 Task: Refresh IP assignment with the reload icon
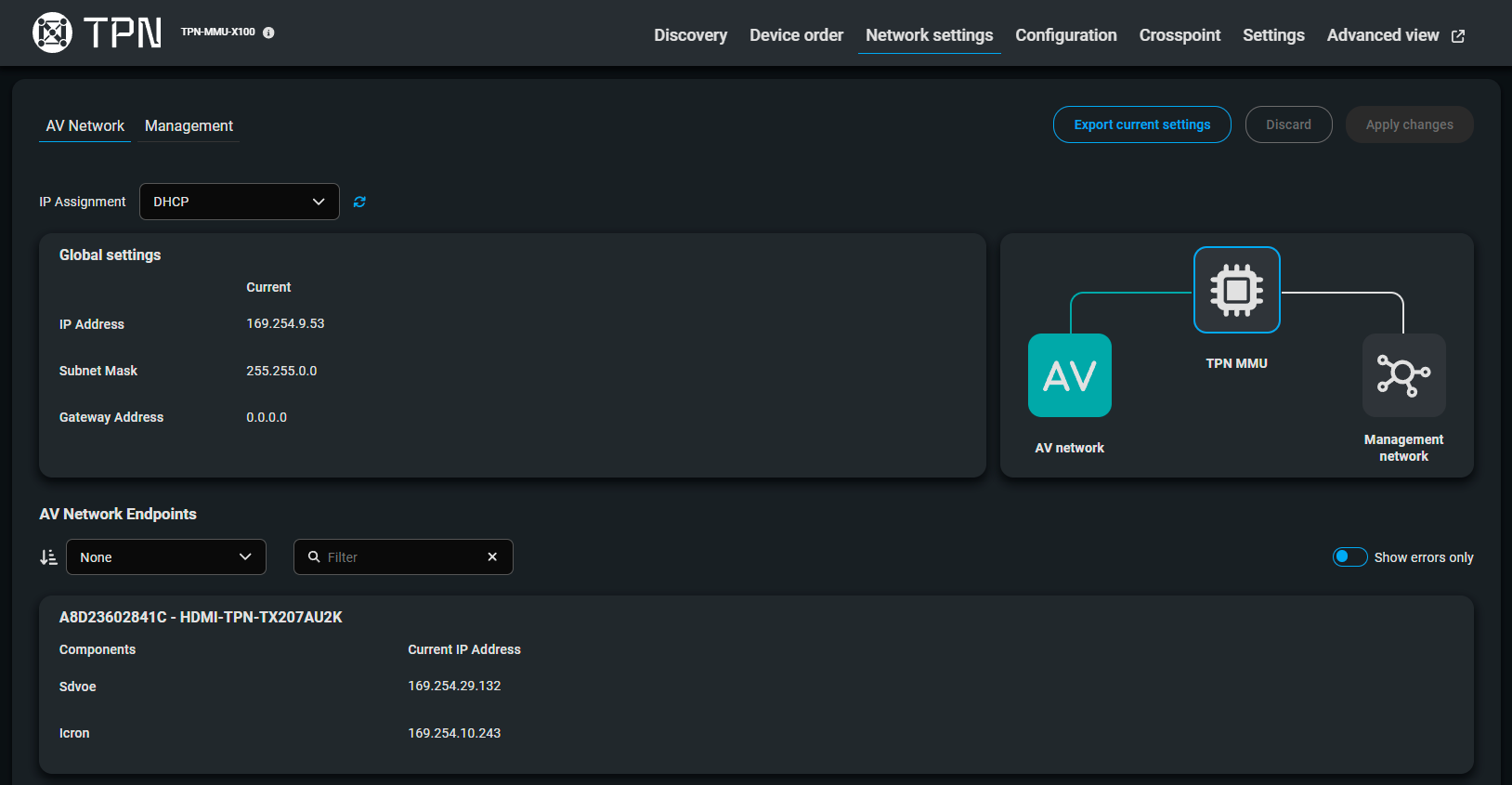[359, 202]
